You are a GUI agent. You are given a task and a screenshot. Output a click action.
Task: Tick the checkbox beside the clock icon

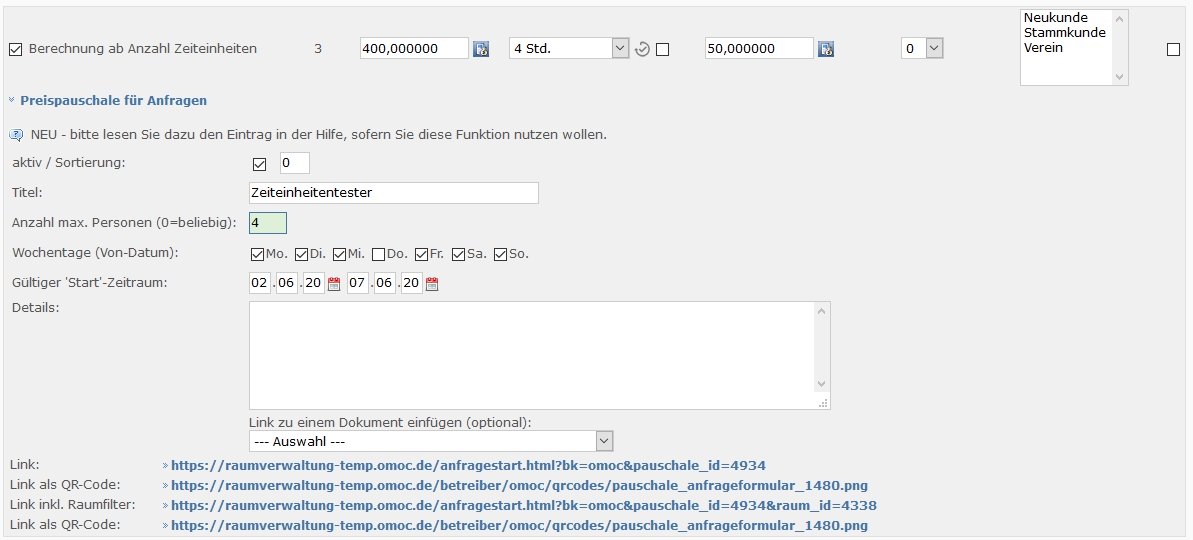[x=663, y=49]
